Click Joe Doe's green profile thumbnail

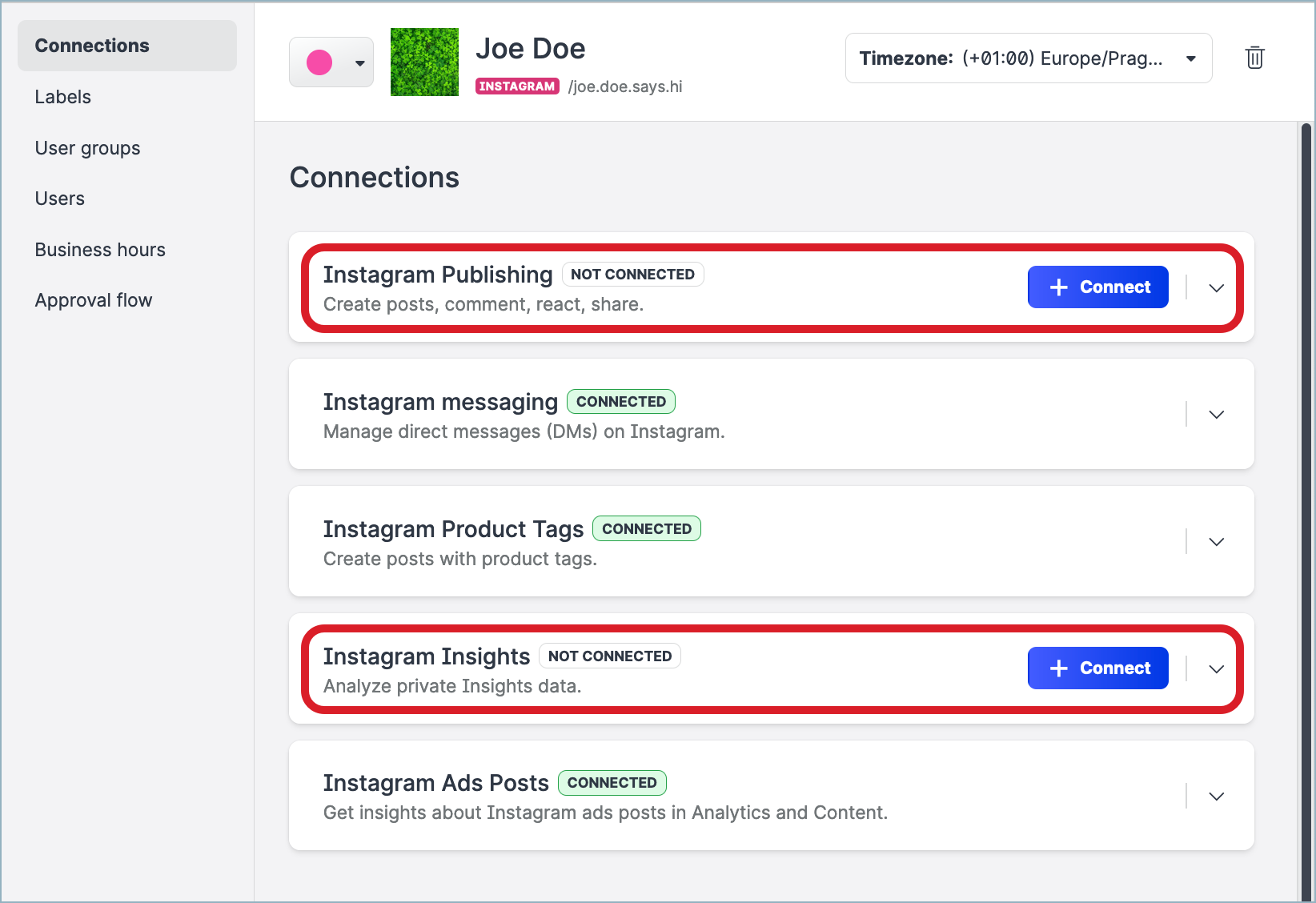click(x=424, y=62)
